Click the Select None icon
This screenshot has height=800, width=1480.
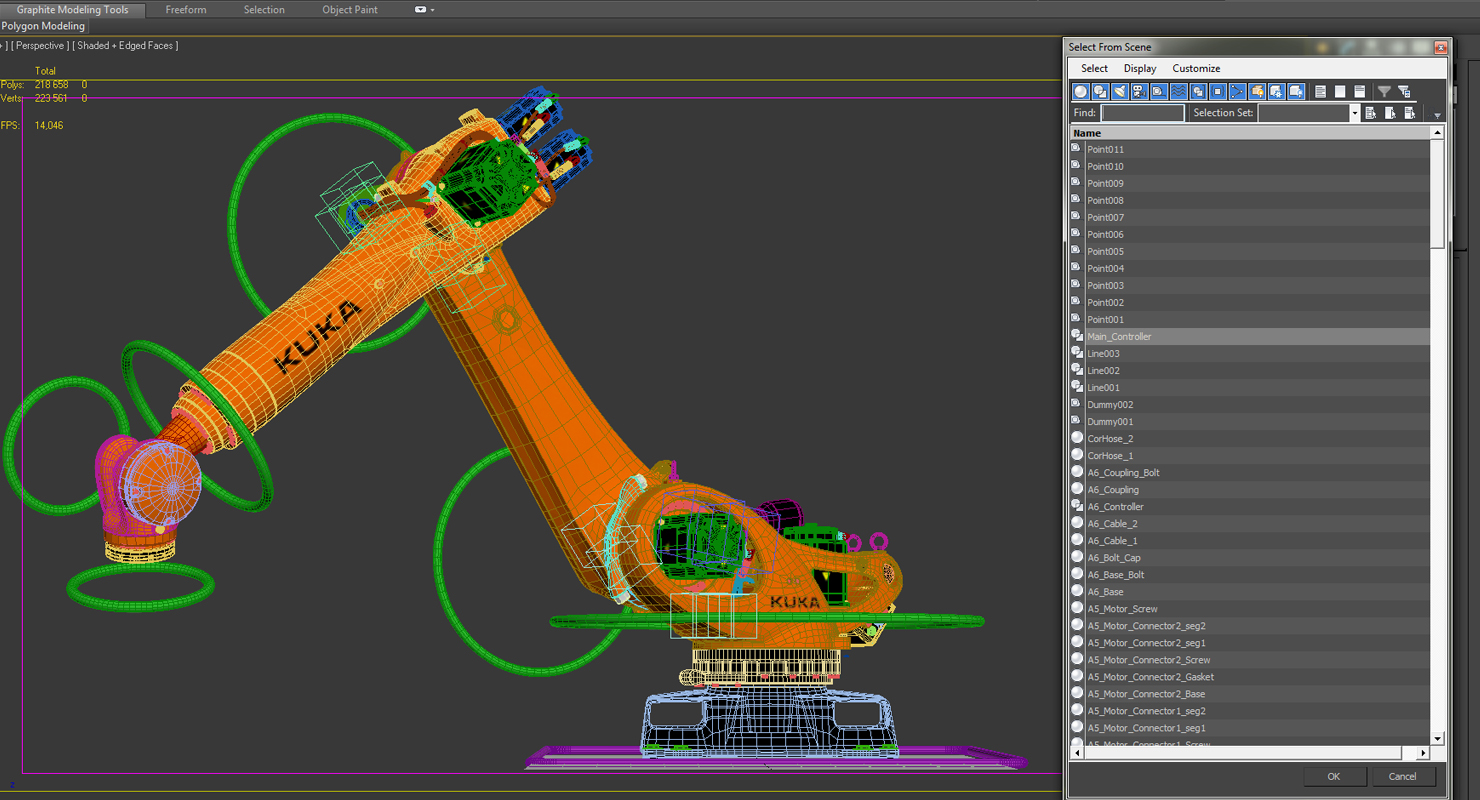point(1340,92)
